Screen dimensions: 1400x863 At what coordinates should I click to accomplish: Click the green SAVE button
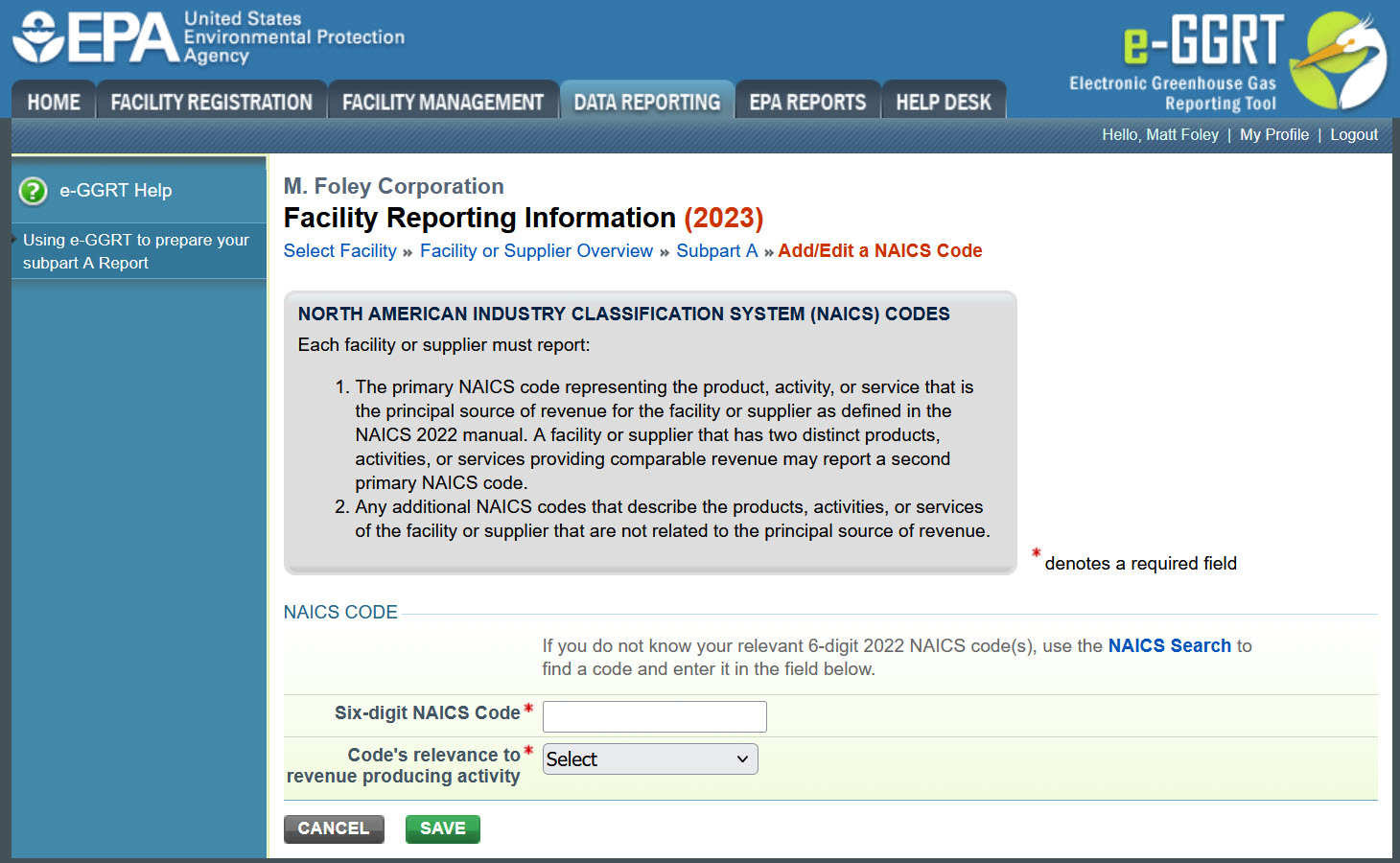tap(443, 828)
